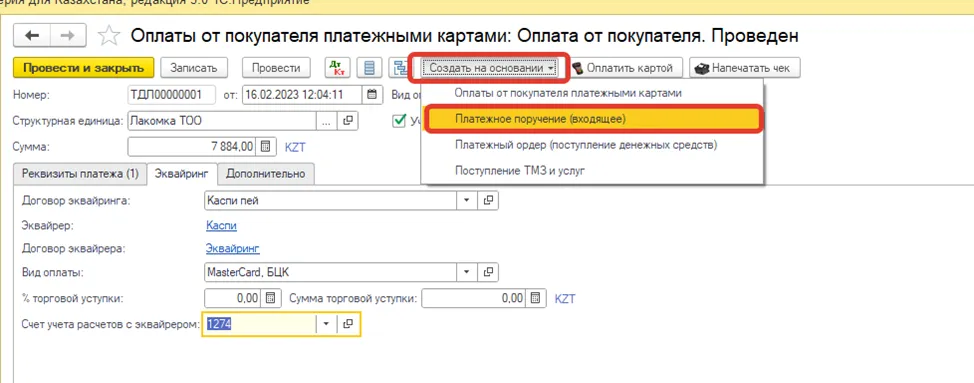Open calculator for % торговой уступки
The image size is (974, 383).
270,298
